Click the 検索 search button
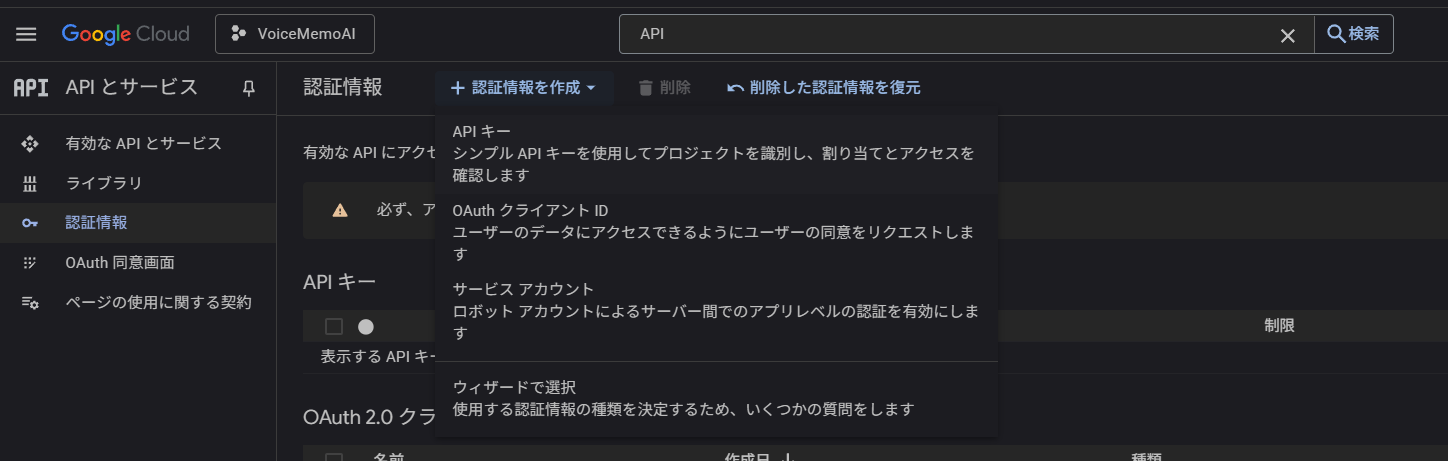Image resolution: width=1448 pixels, height=461 pixels. [x=1353, y=34]
